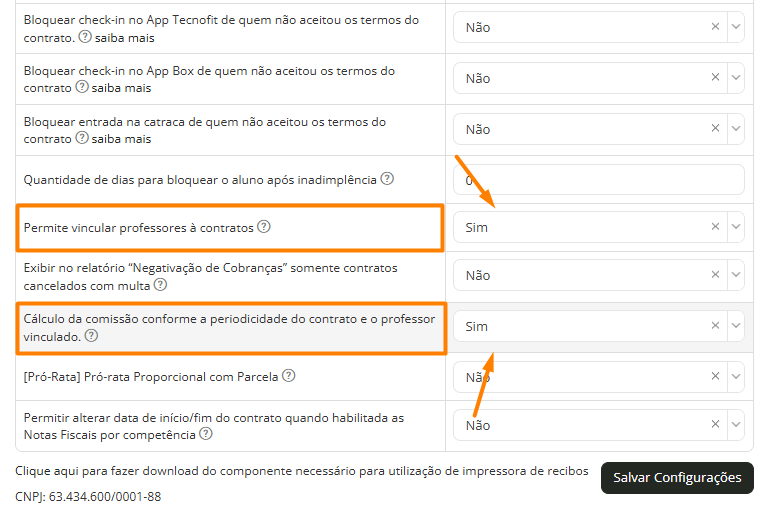Clear the App Tecnofit check-in selection
The image size is (770, 525).
point(715,27)
